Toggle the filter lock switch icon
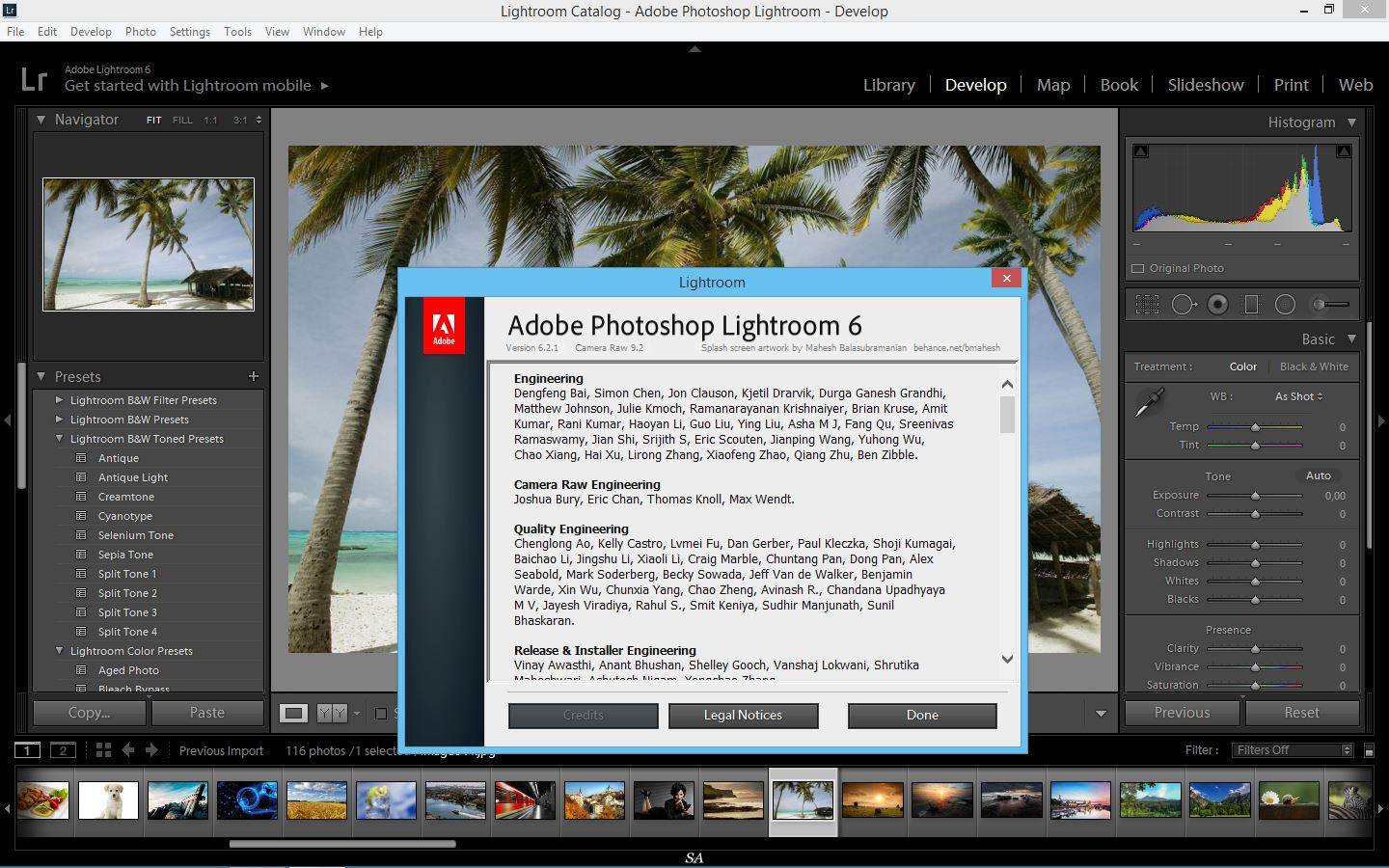 1369,750
